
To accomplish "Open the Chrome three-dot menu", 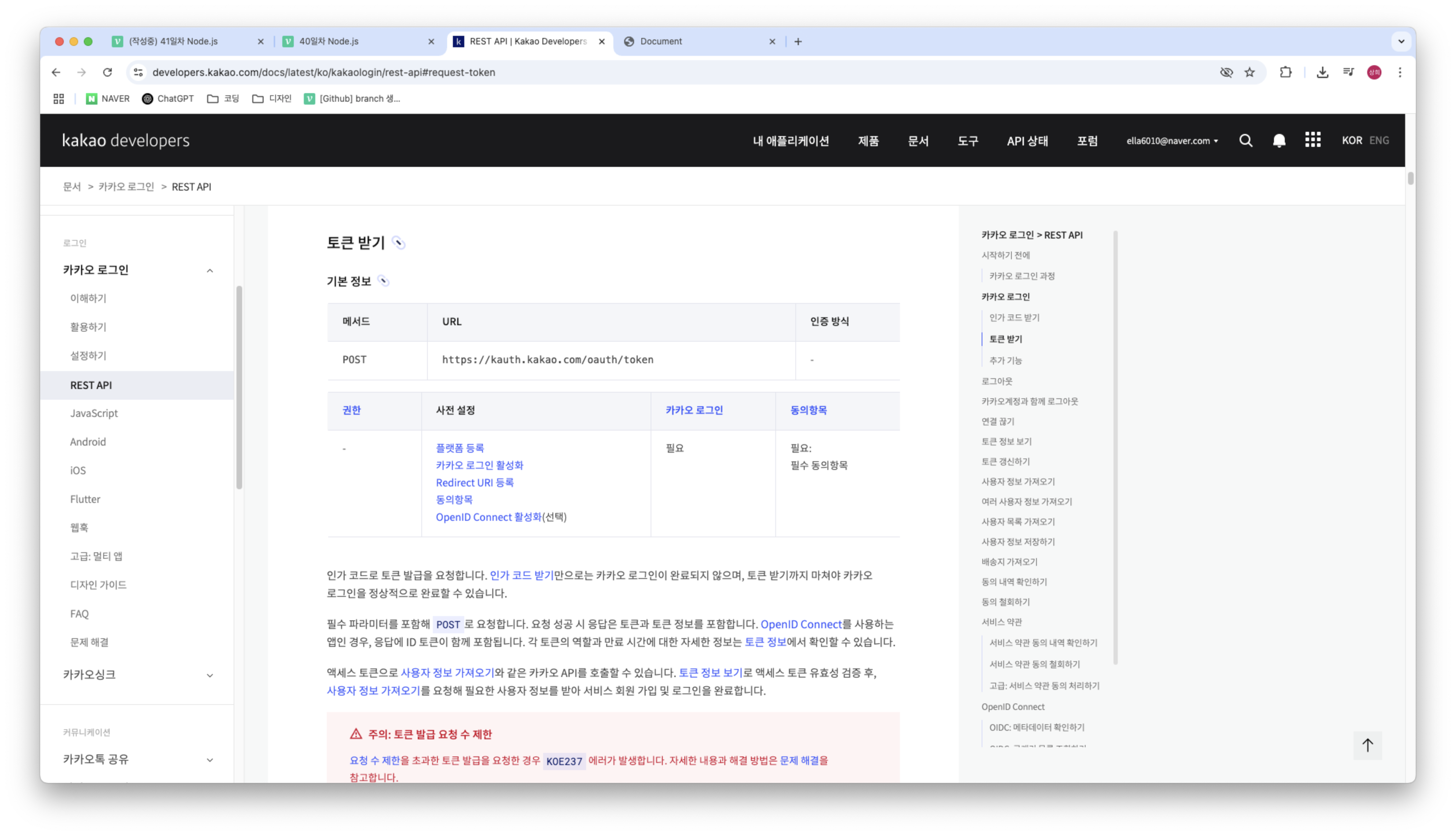I will [1400, 72].
